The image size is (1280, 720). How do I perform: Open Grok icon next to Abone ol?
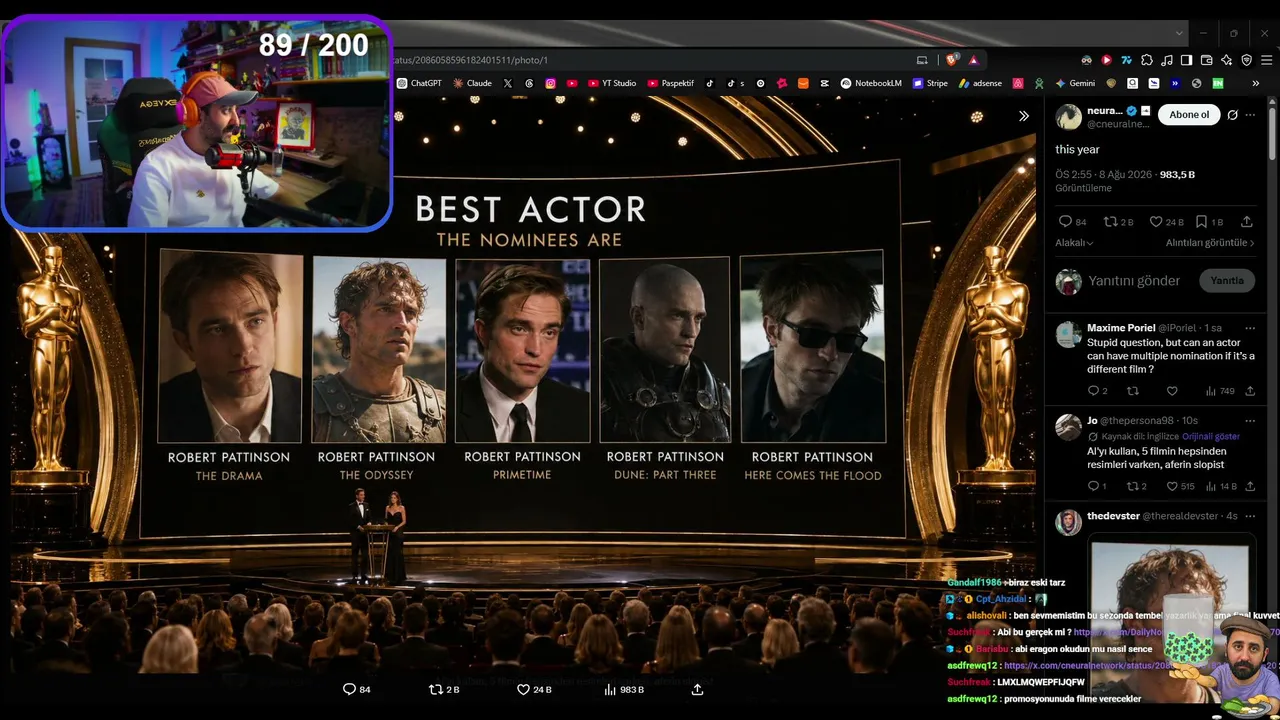click(1232, 114)
